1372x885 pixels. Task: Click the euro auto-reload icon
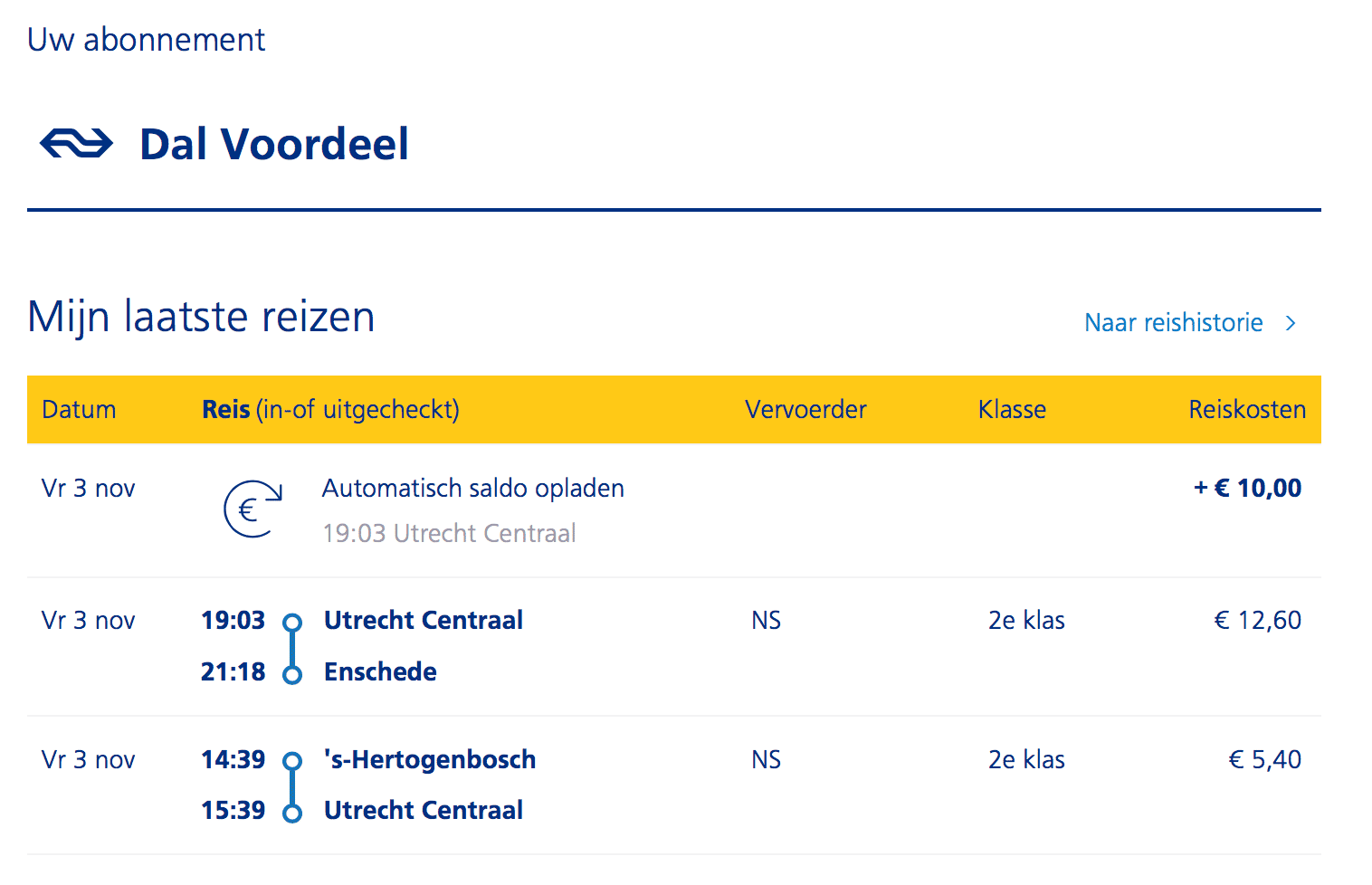coord(253,509)
